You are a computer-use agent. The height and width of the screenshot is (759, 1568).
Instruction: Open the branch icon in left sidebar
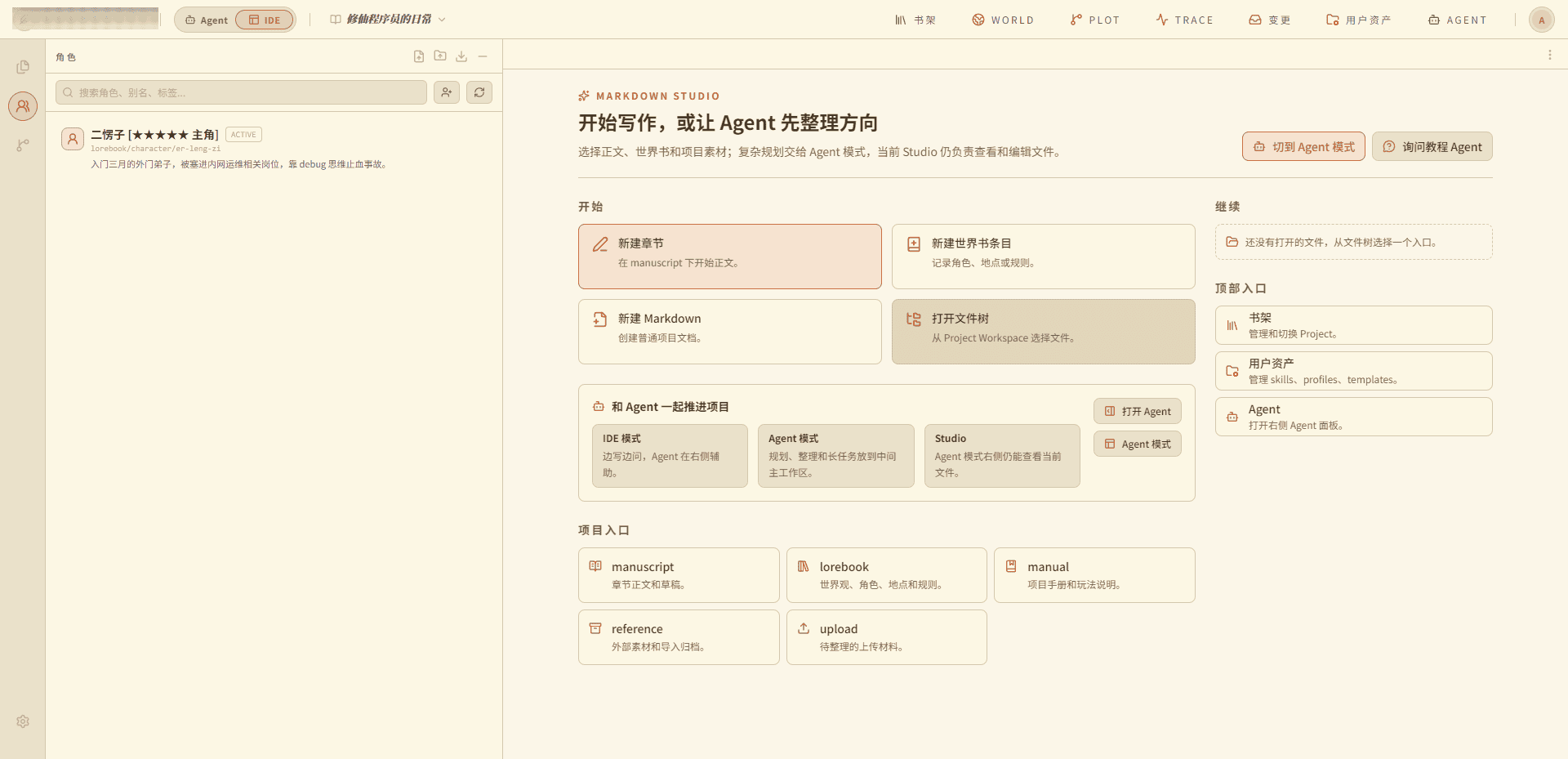tap(23, 145)
